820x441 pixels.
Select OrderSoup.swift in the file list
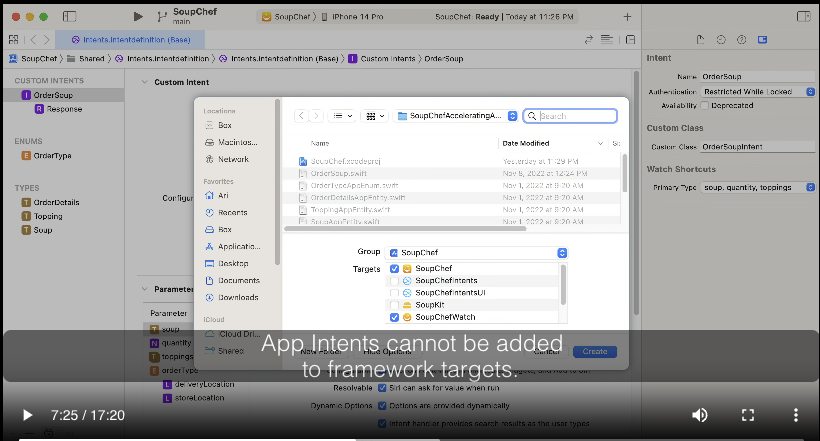click(340, 173)
